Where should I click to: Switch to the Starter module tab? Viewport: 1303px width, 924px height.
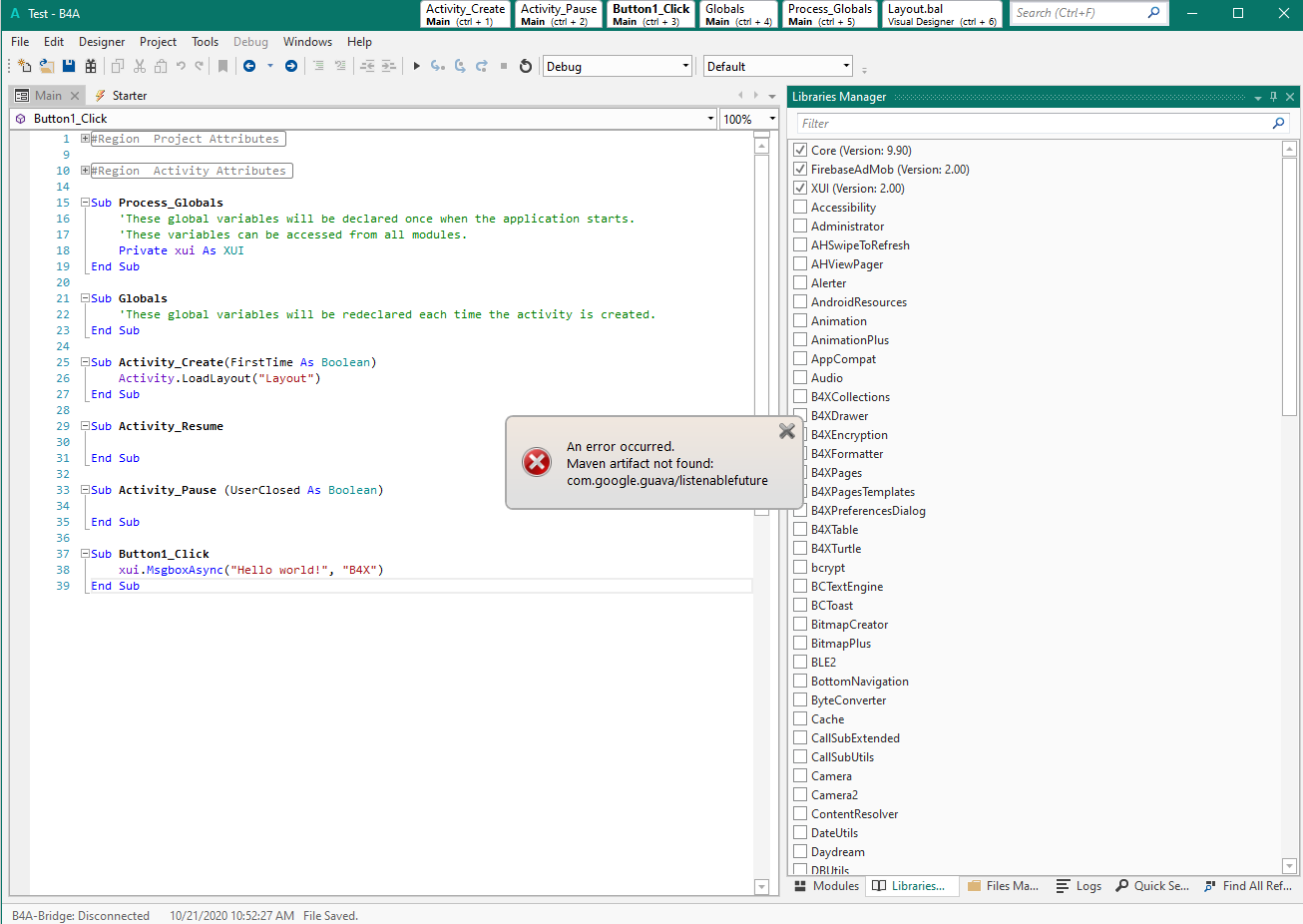(x=129, y=96)
